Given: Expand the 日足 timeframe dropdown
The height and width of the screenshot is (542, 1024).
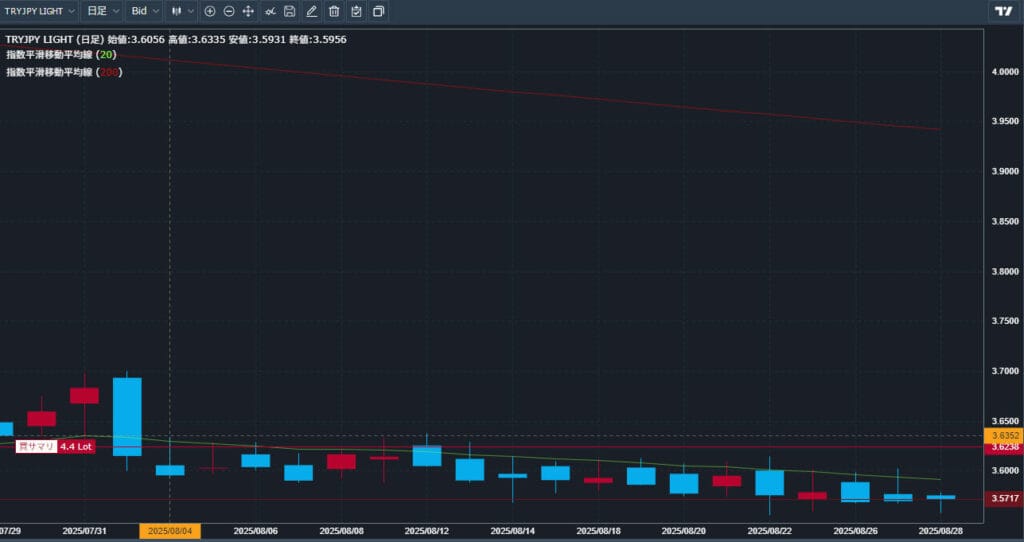Looking at the screenshot, I should [x=101, y=11].
